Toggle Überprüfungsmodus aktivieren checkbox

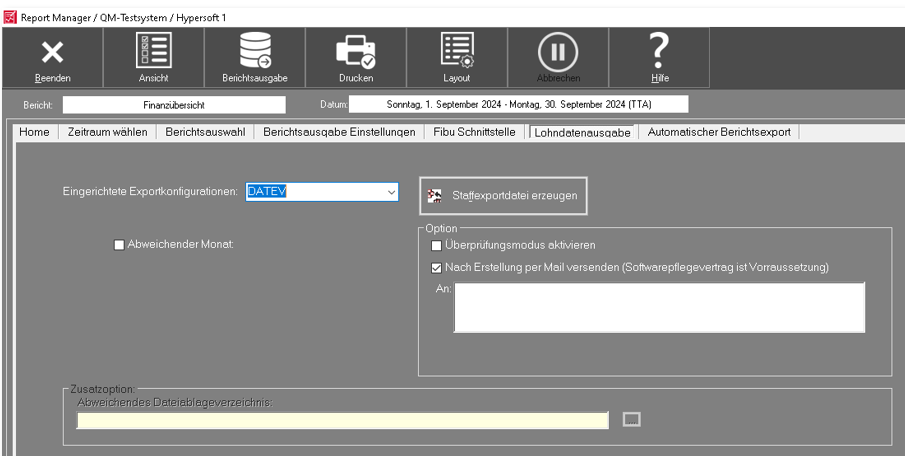(436, 246)
